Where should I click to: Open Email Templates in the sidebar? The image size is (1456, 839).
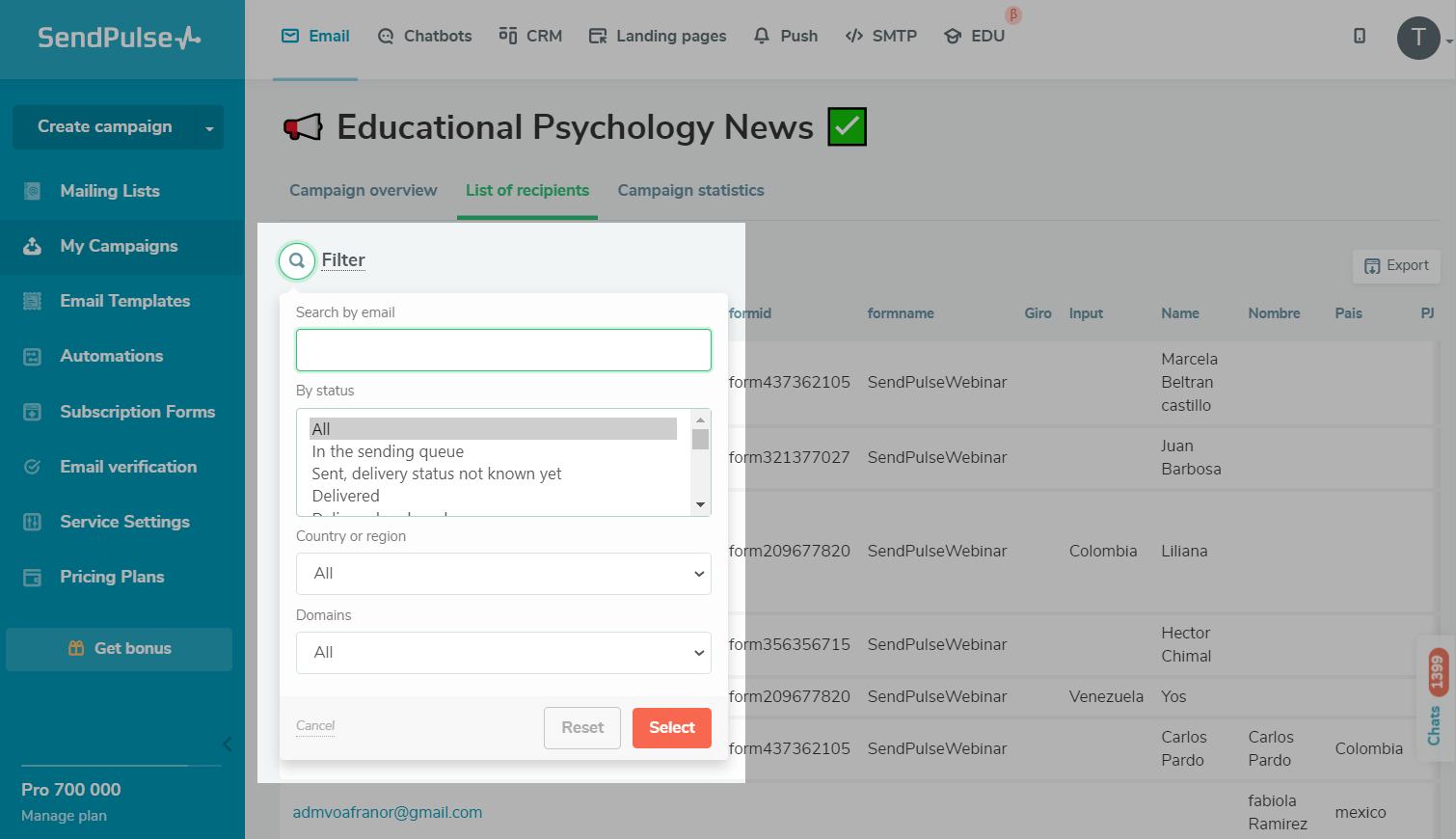[x=124, y=301]
